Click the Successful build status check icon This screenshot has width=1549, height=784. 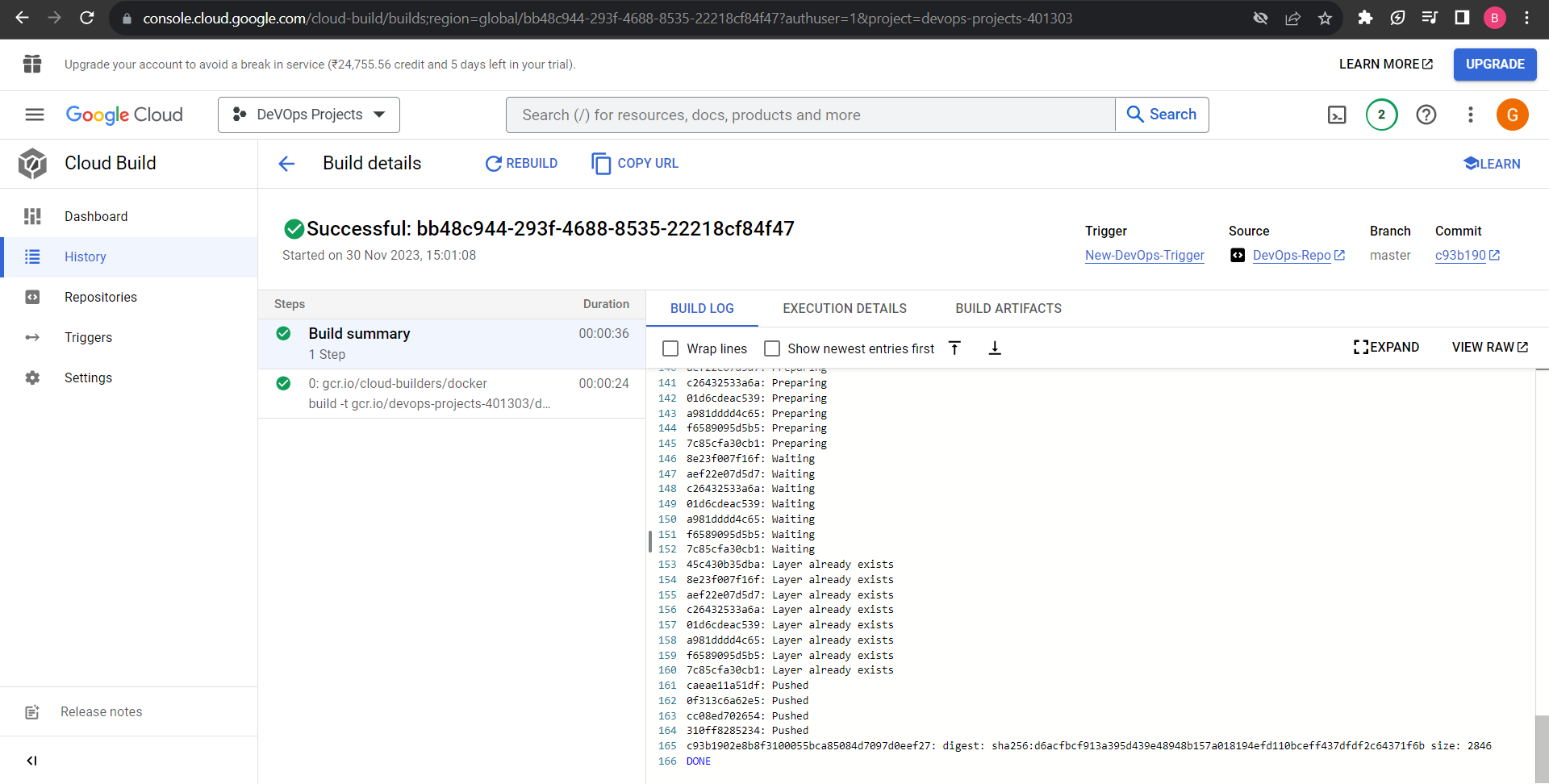(294, 229)
